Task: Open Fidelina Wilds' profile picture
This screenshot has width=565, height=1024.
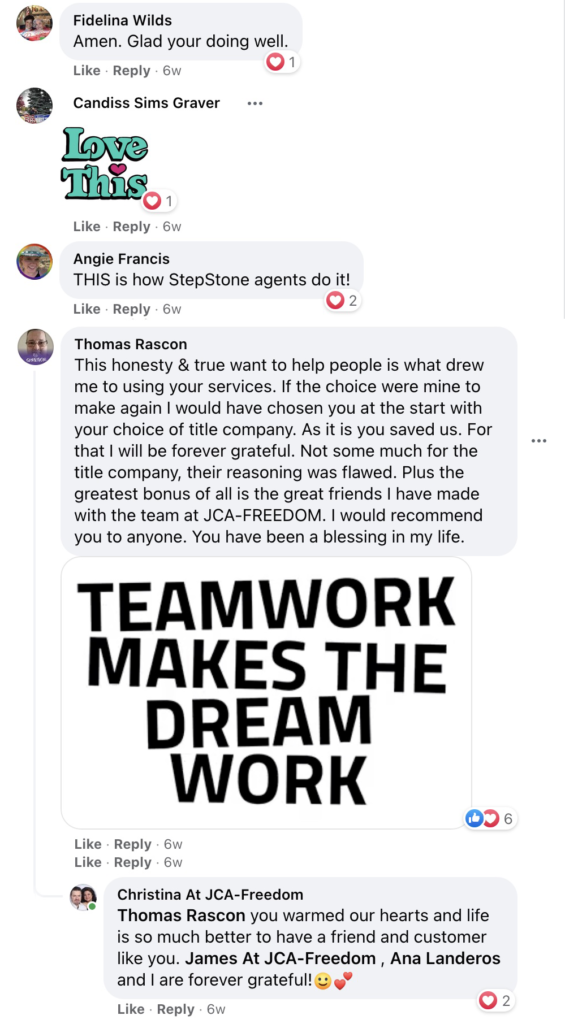Action: click(x=34, y=24)
